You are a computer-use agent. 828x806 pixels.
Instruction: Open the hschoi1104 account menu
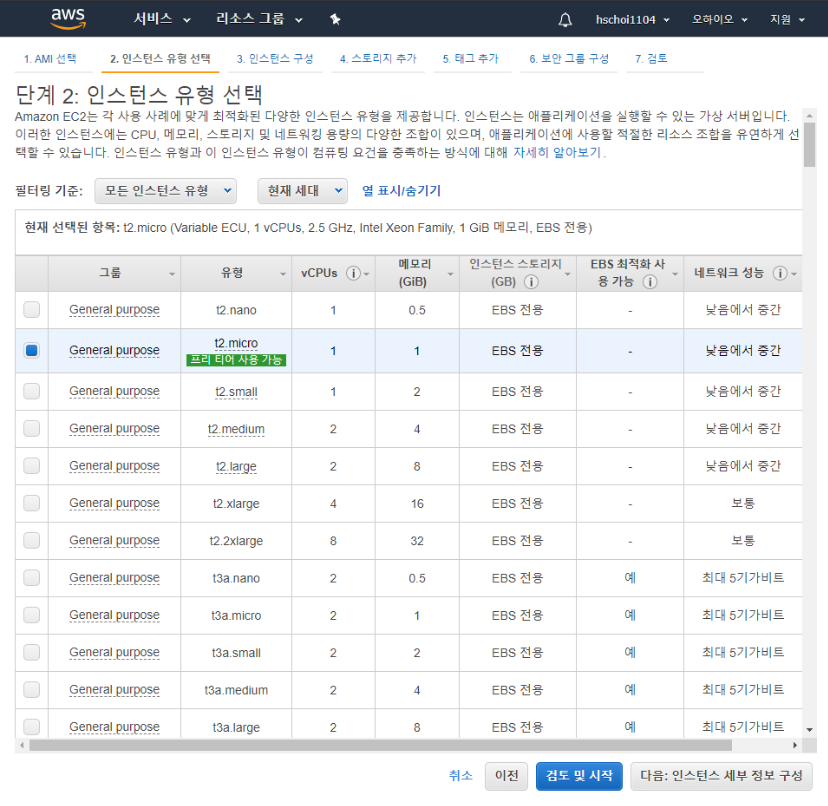(632, 20)
